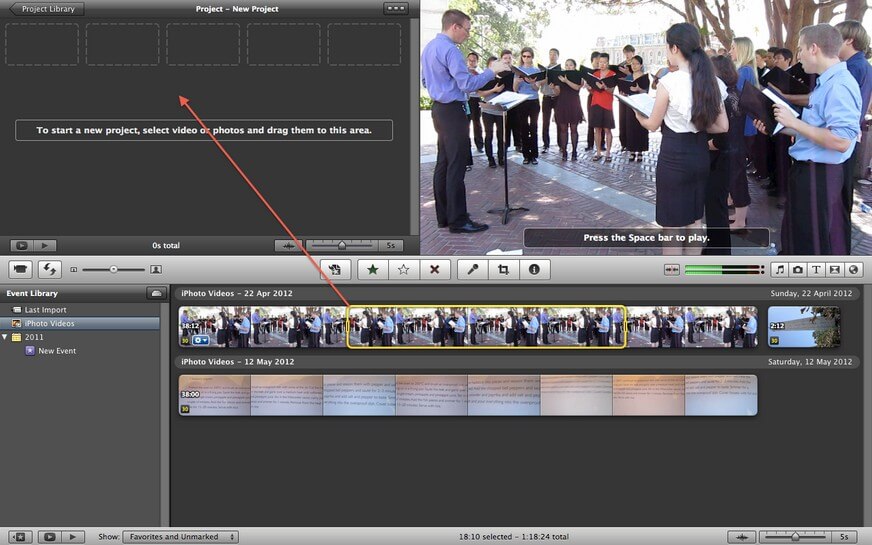This screenshot has width=872, height=545.
Task: Click the '0s total' project duration text
Action: (166, 245)
